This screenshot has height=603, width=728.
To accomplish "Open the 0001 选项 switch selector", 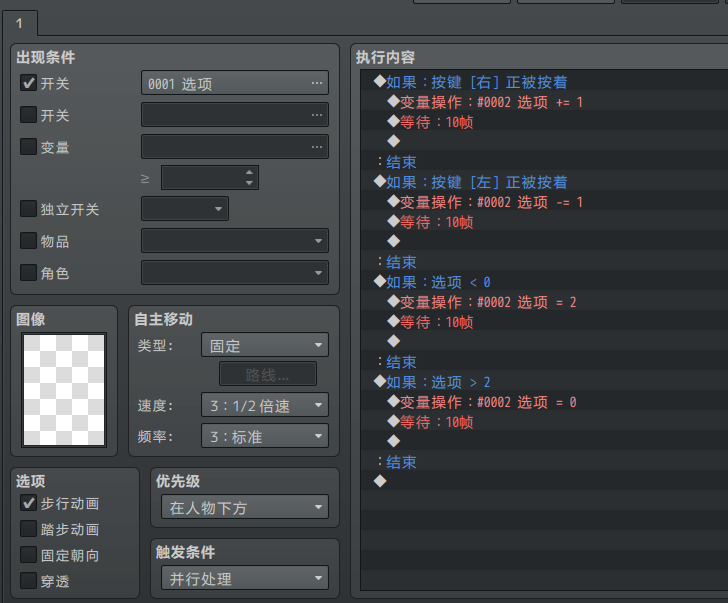I will [x=235, y=83].
